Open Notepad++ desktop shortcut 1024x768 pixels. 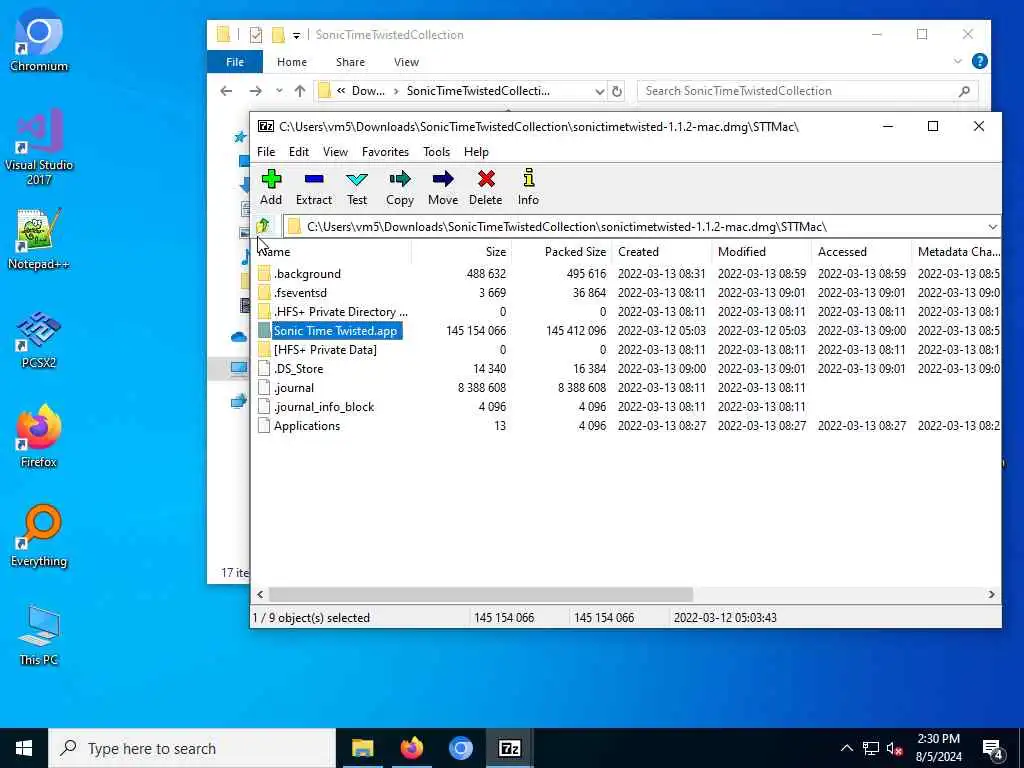pyautogui.click(x=39, y=239)
